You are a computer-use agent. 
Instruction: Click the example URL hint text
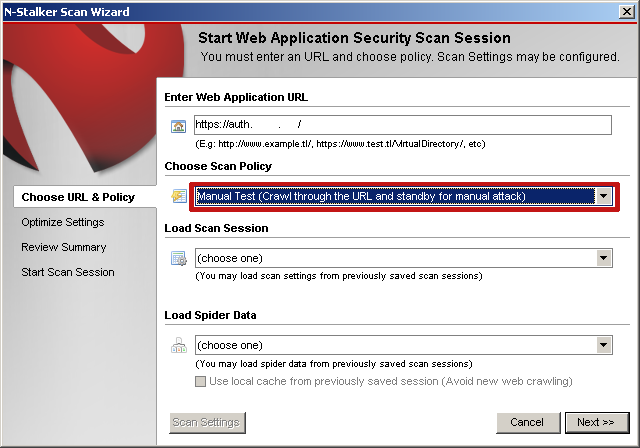pos(340,144)
